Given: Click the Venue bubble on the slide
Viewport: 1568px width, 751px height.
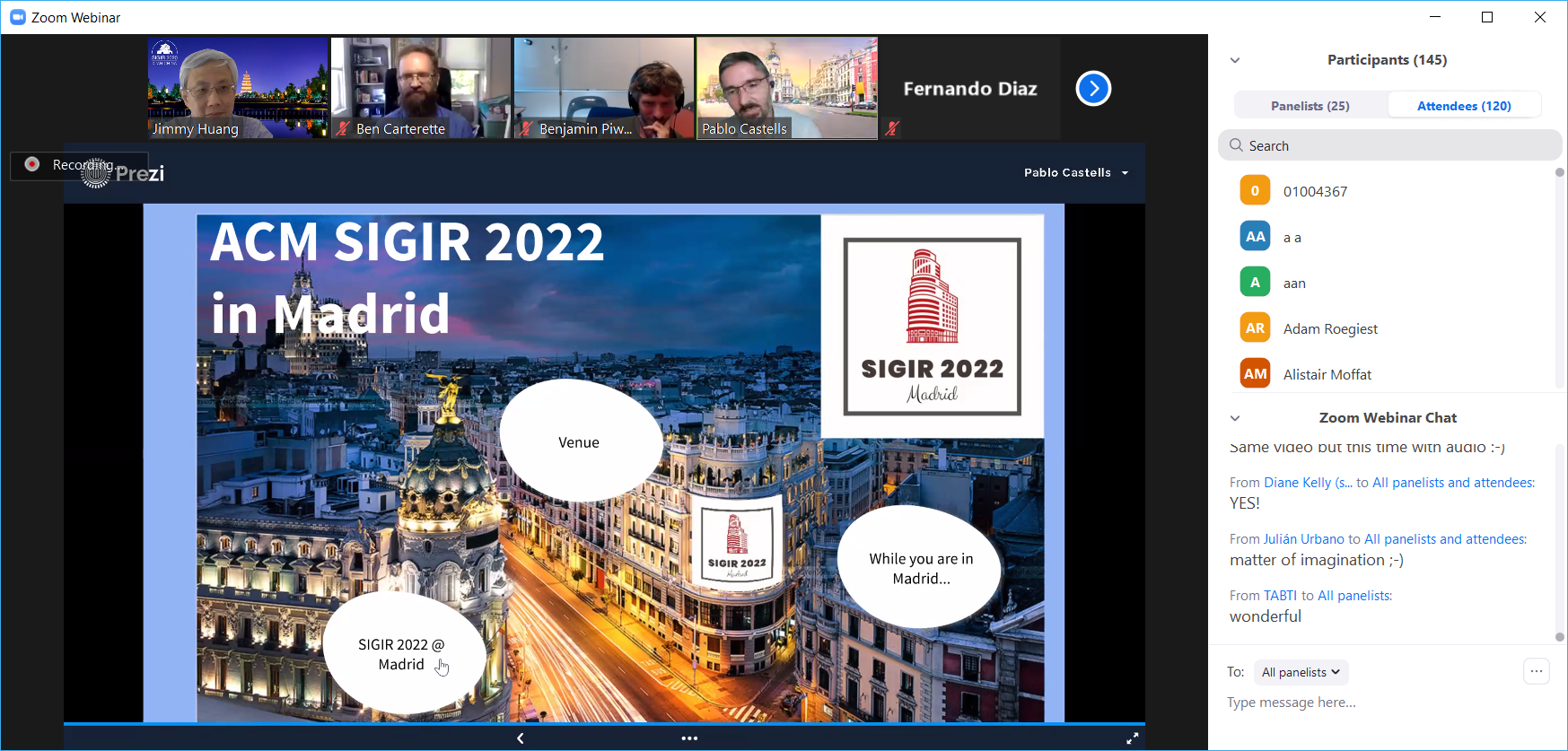Looking at the screenshot, I should click(580, 442).
